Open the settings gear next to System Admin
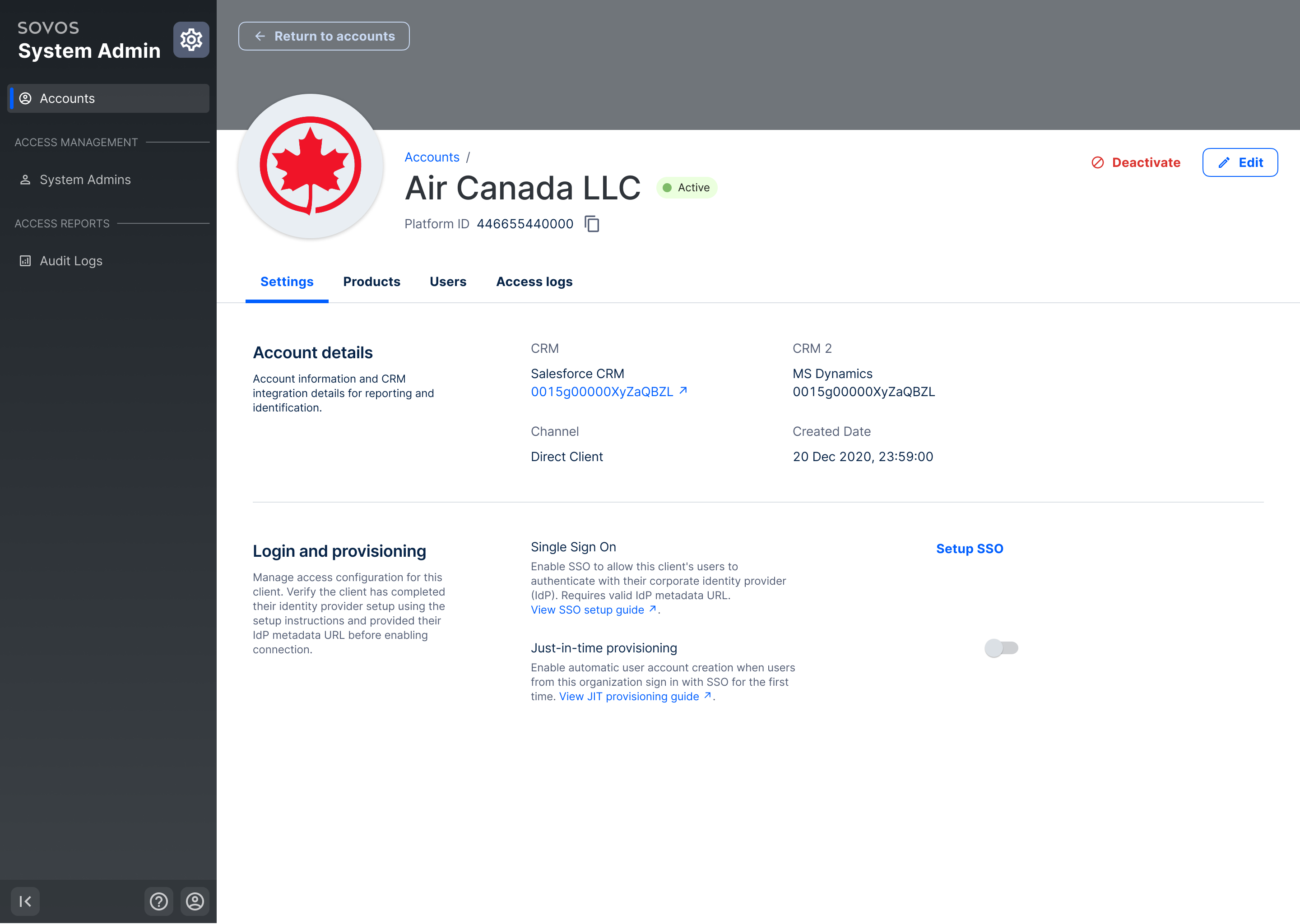The height and width of the screenshot is (924, 1300). click(x=191, y=40)
